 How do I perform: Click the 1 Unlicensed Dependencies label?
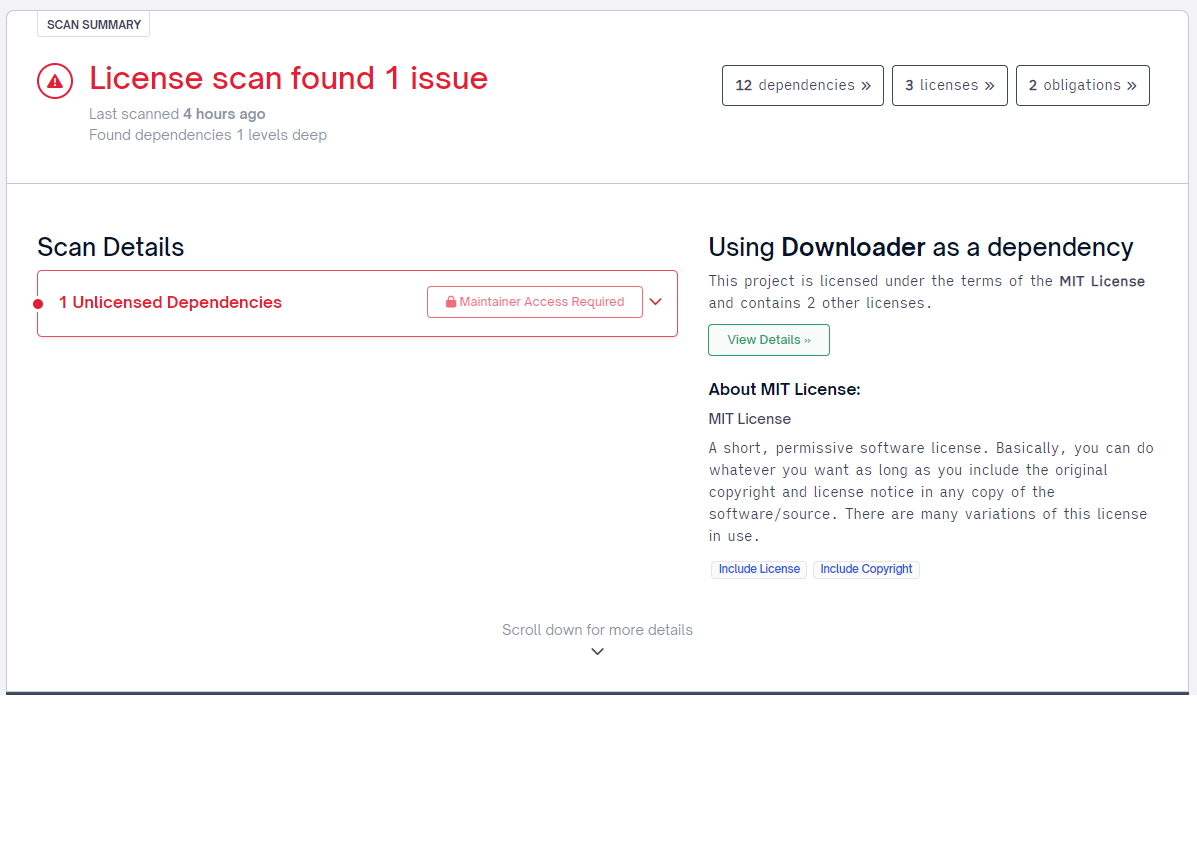pos(170,302)
